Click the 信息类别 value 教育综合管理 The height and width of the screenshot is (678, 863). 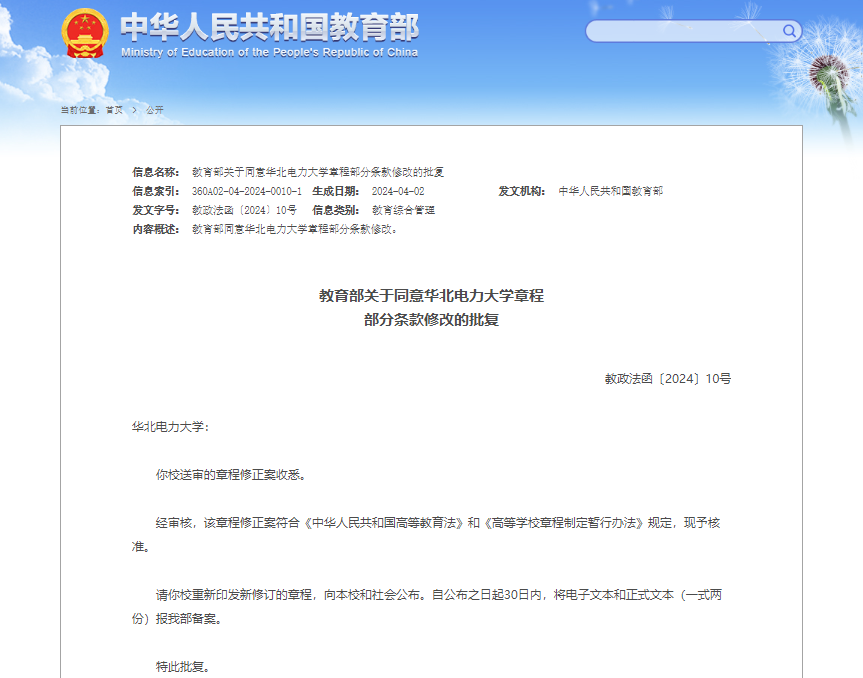[403, 210]
